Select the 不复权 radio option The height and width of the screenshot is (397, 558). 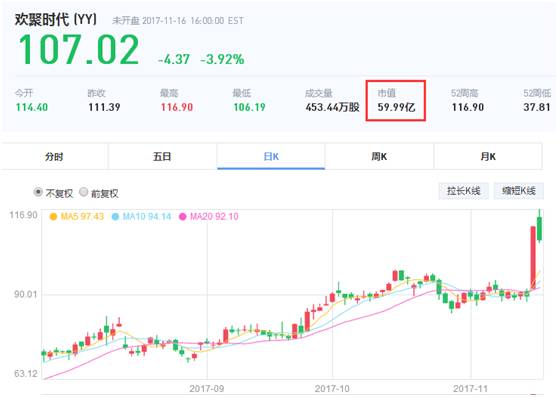38,192
